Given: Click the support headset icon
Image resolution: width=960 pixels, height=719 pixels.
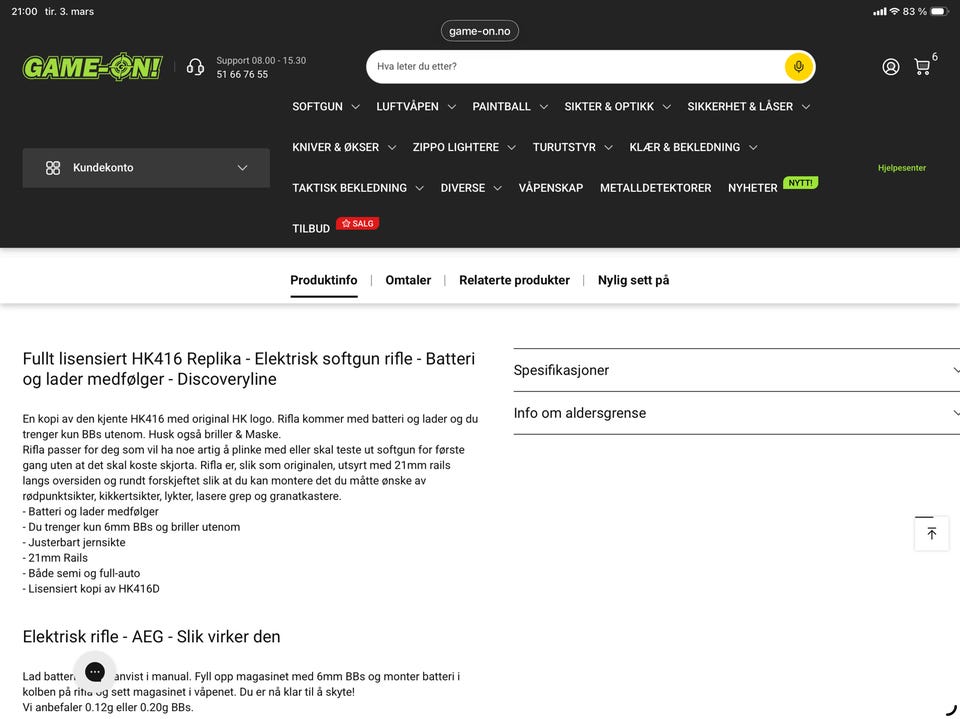Looking at the screenshot, I should click(195, 67).
